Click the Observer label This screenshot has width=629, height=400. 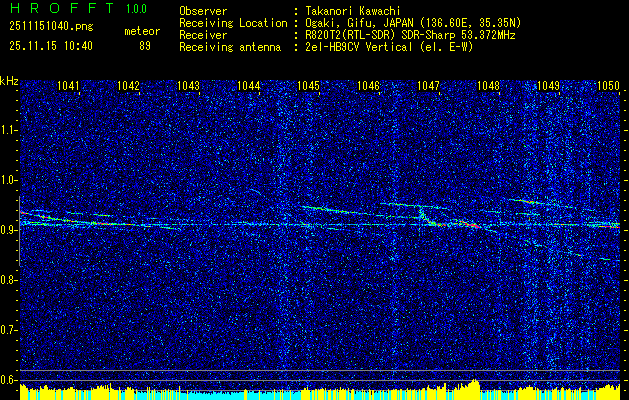203,11
